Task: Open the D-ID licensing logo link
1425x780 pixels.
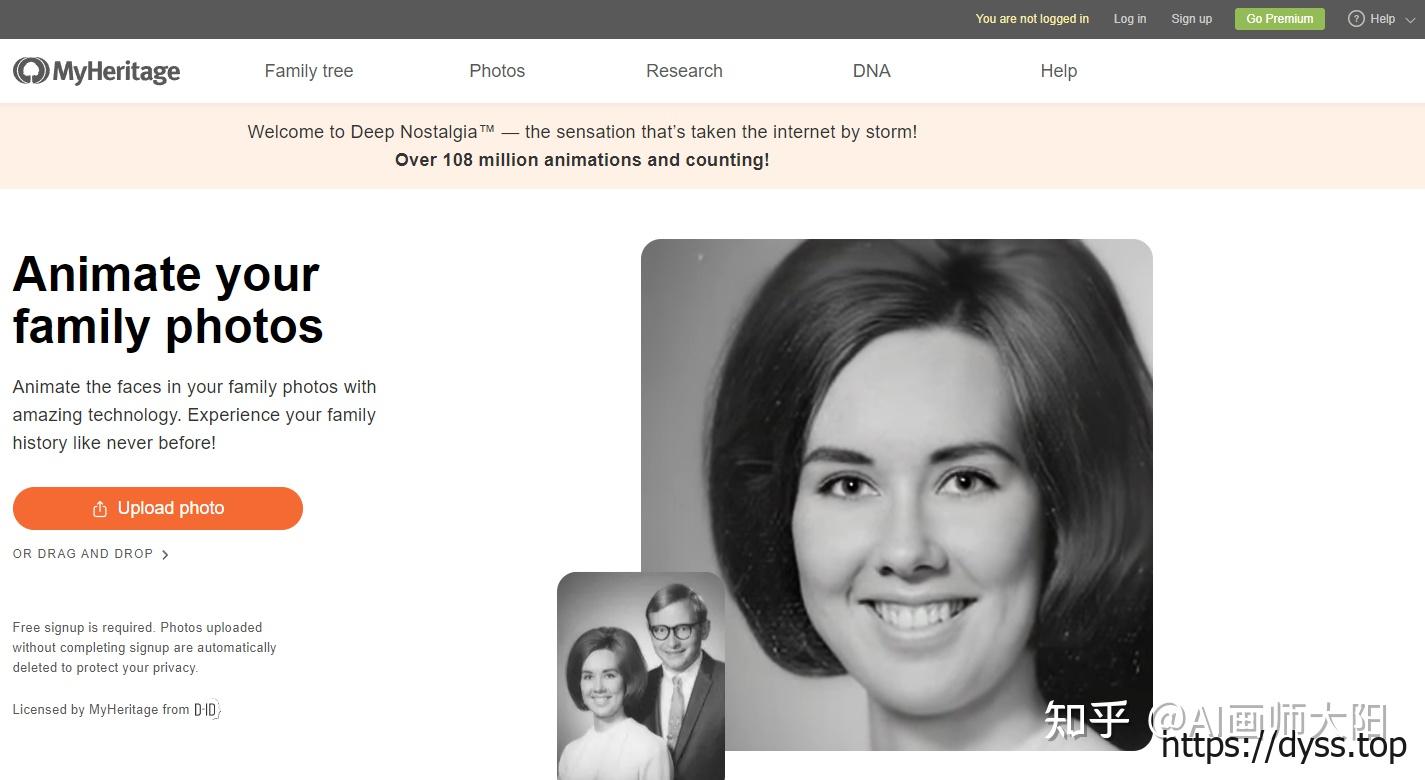Action: click(x=206, y=710)
